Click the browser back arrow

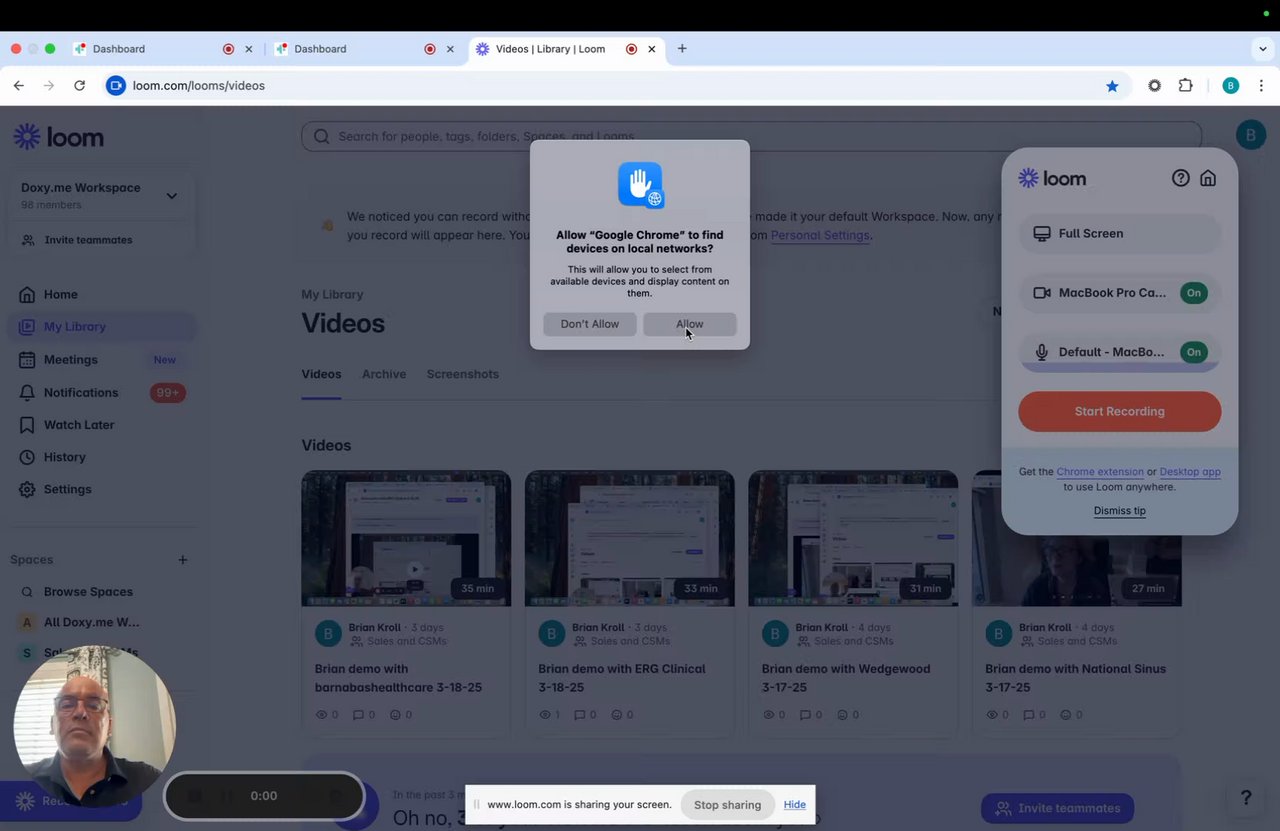tap(19, 86)
